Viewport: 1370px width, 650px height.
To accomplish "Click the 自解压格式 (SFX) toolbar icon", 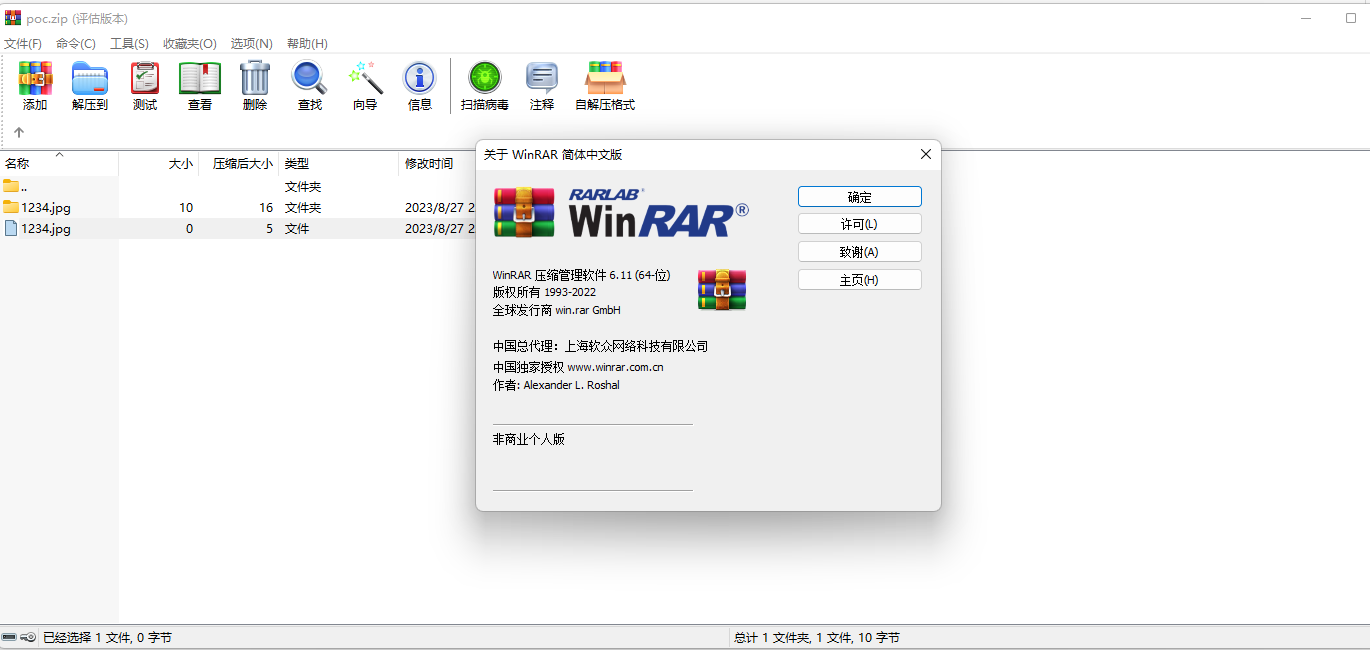I will [605, 78].
